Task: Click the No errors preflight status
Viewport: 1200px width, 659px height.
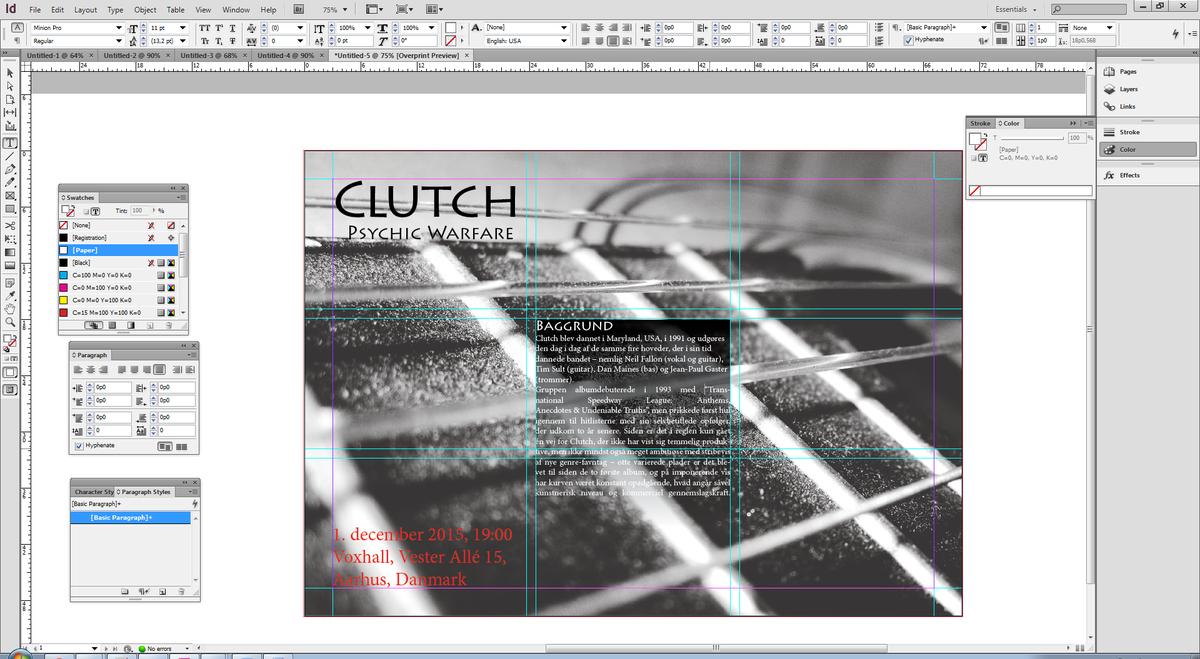Action: click(x=159, y=649)
